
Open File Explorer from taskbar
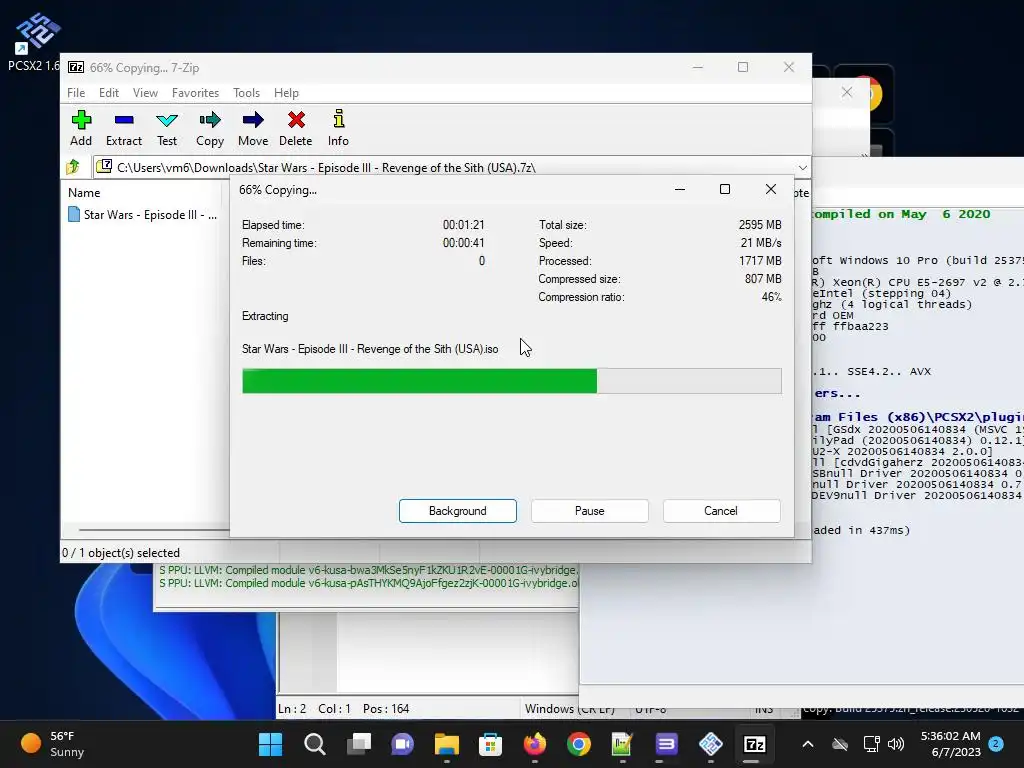447,744
